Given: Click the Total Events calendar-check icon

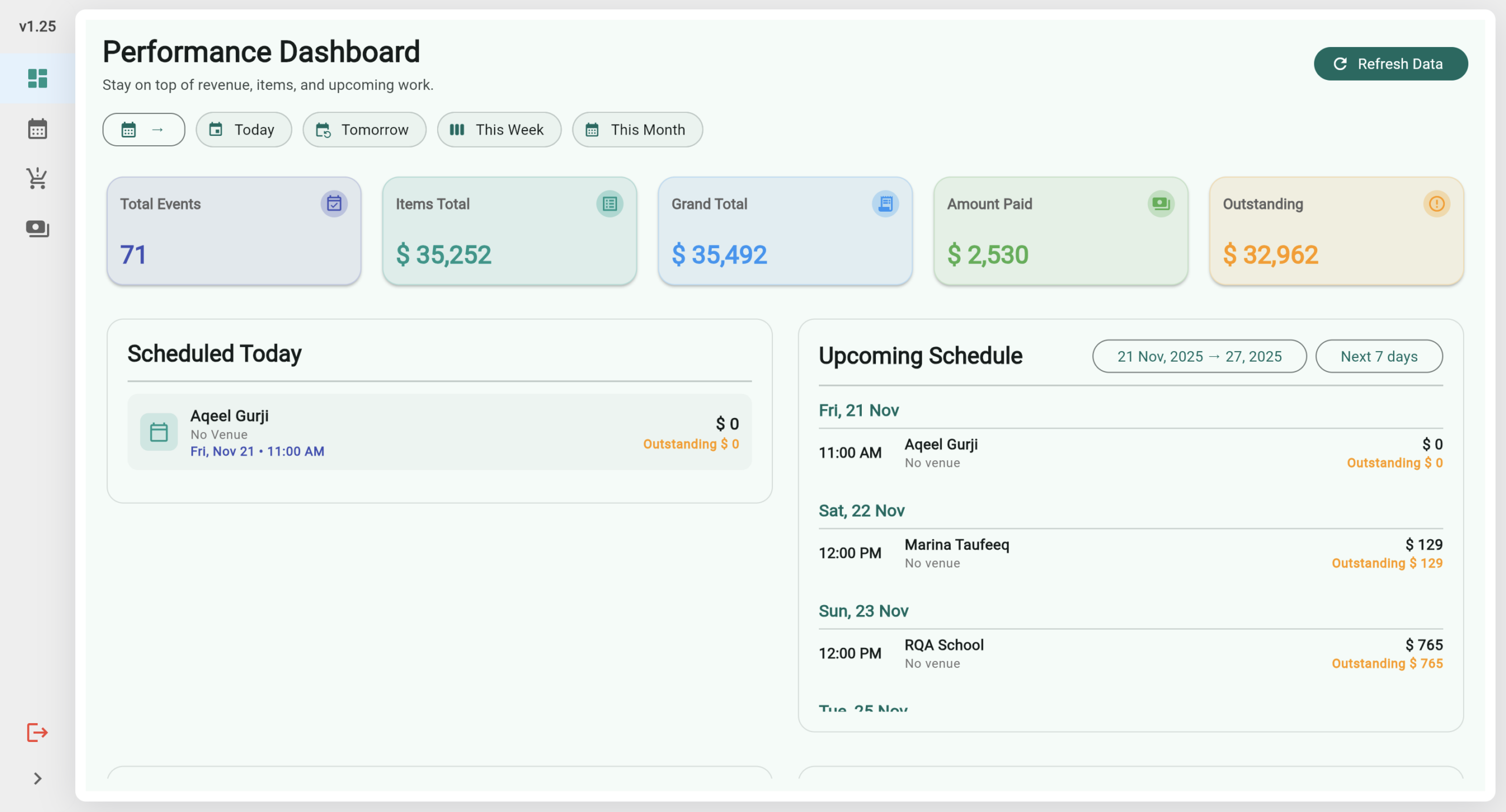Looking at the screenshot, I should (x=334, y=204).
